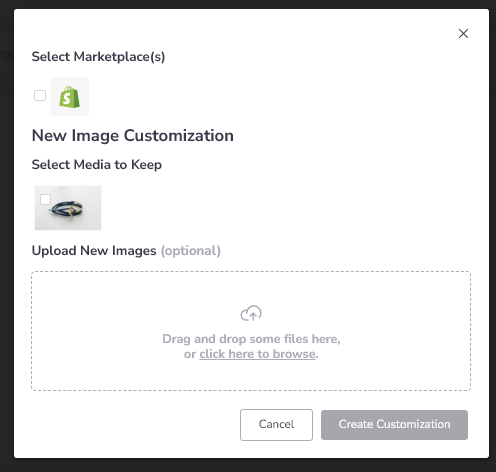Click the bracelet product thumbnail

68,208
